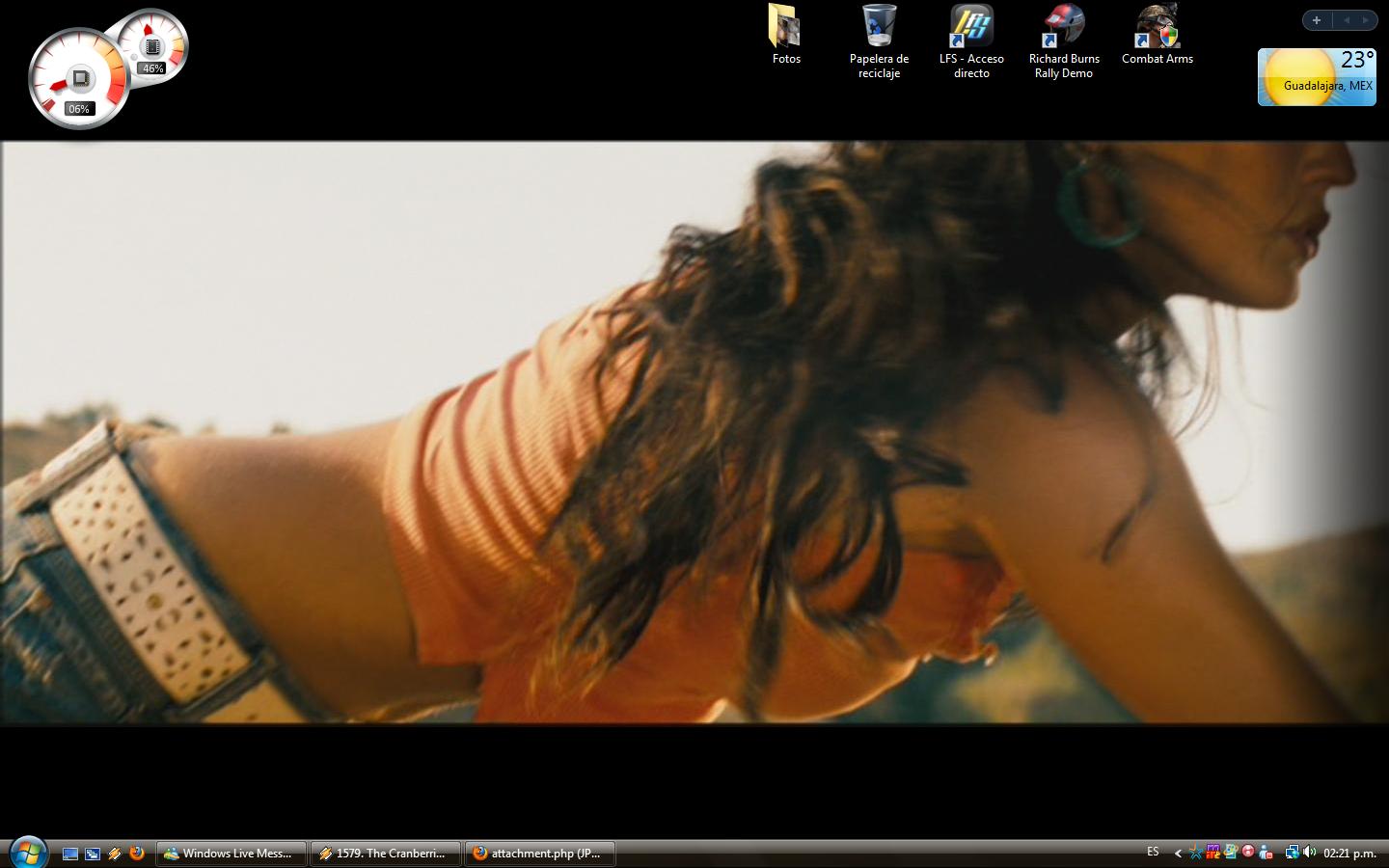1389x868 pixels.
Task: Expand hidden system tray icons arrow
Action: (x=1178, y=853)
